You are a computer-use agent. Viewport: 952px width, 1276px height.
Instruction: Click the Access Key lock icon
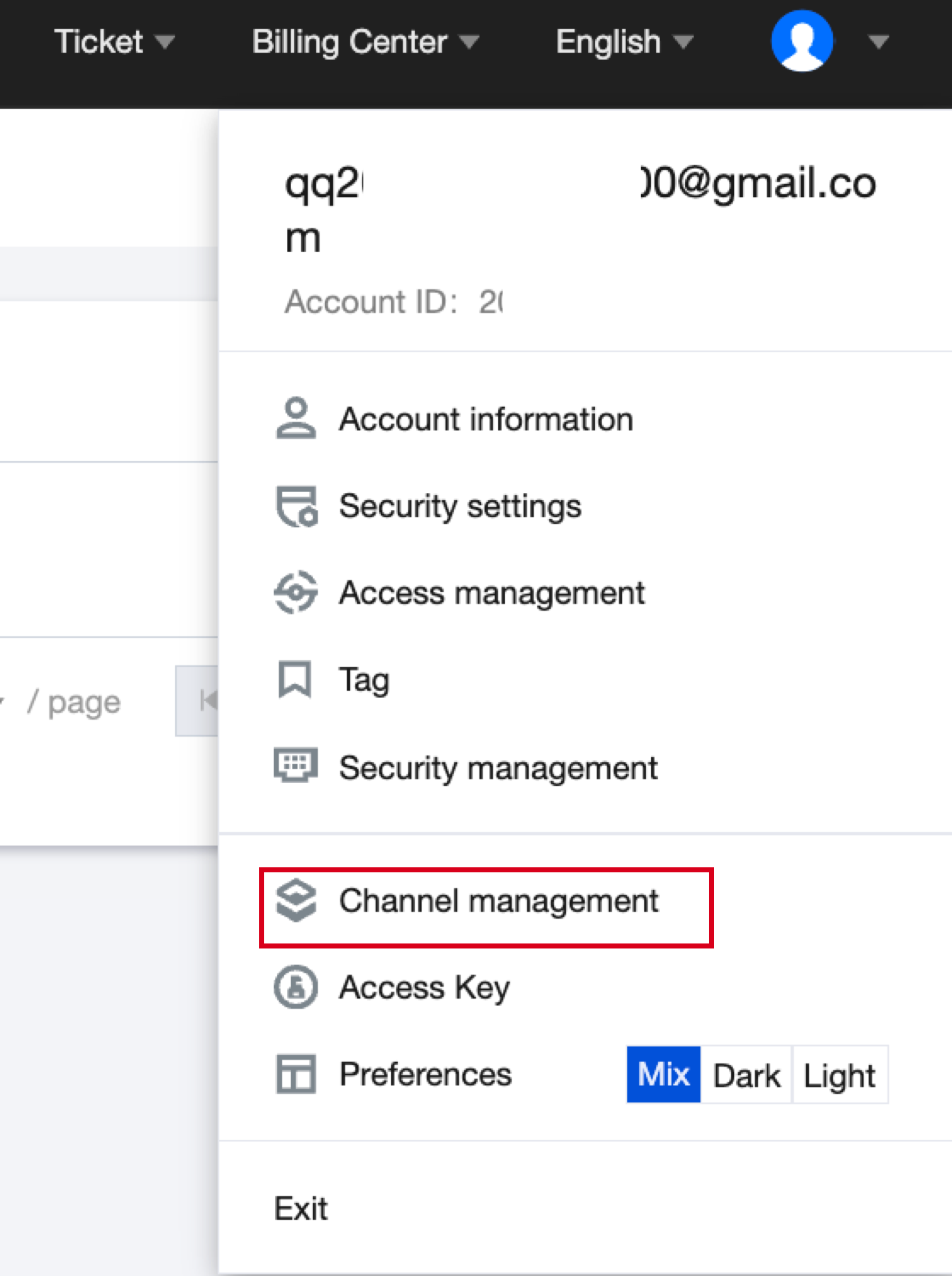[296, 987]
